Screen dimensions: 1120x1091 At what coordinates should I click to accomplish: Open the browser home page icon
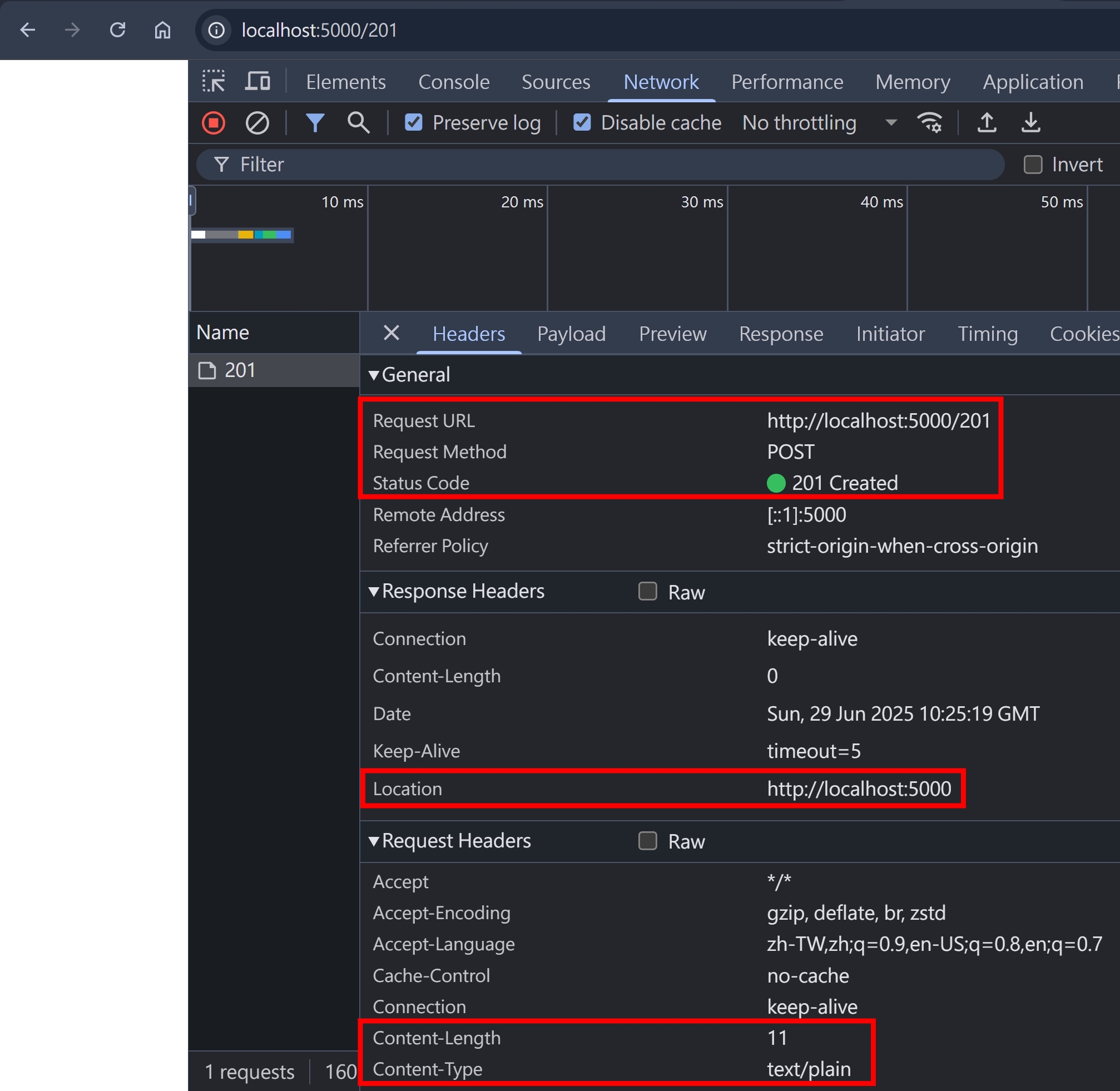point(162,30)
